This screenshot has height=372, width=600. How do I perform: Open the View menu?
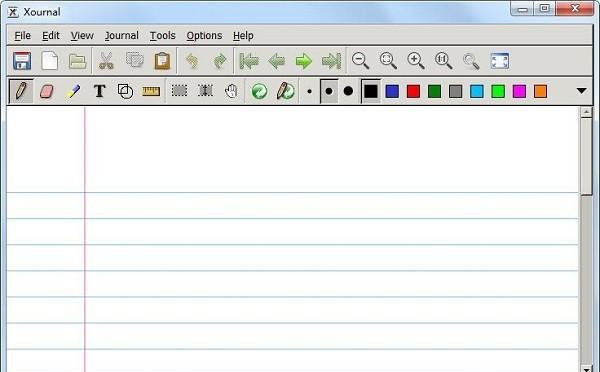point(82,36)
